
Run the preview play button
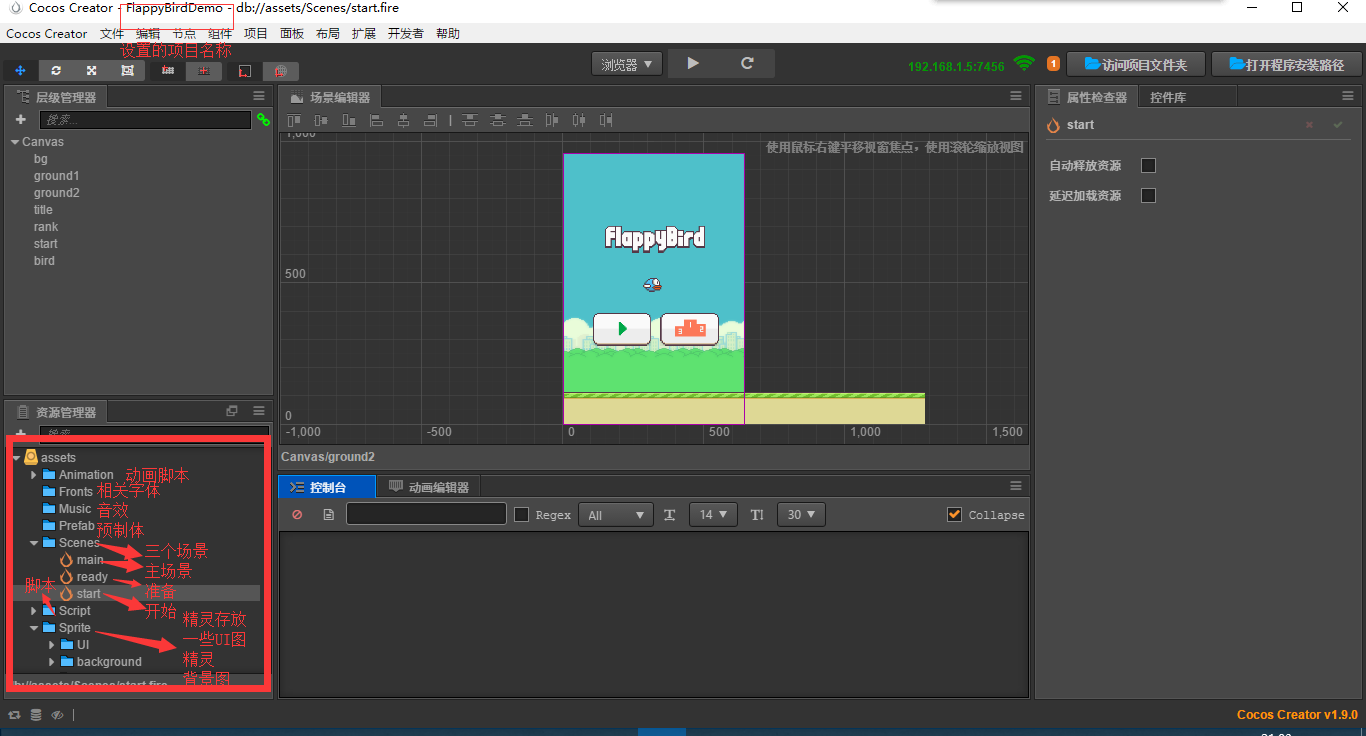point(694,63)
